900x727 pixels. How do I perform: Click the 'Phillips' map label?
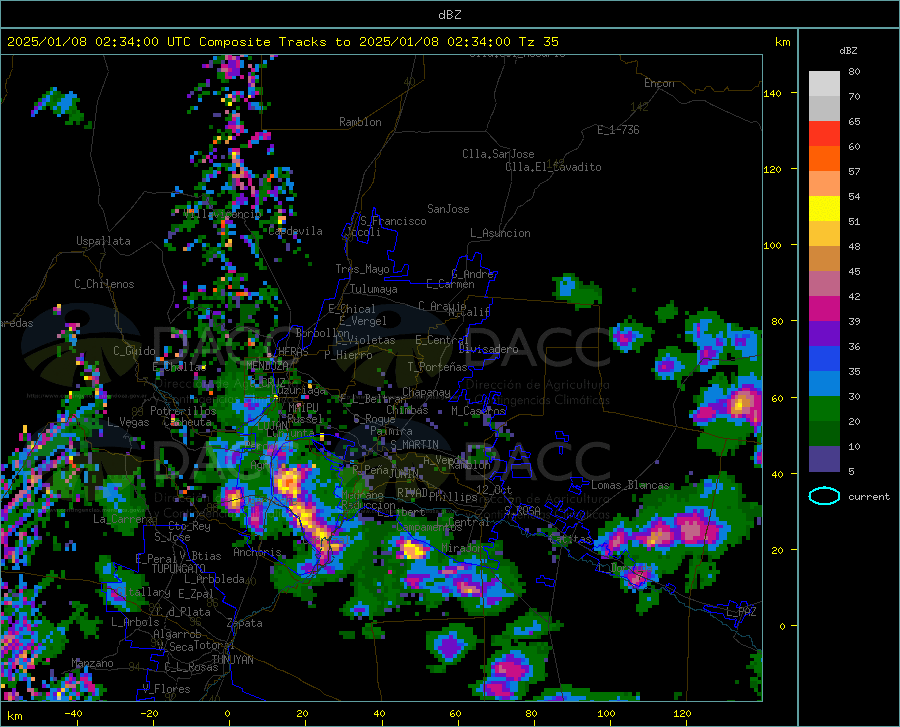point(453,496)
